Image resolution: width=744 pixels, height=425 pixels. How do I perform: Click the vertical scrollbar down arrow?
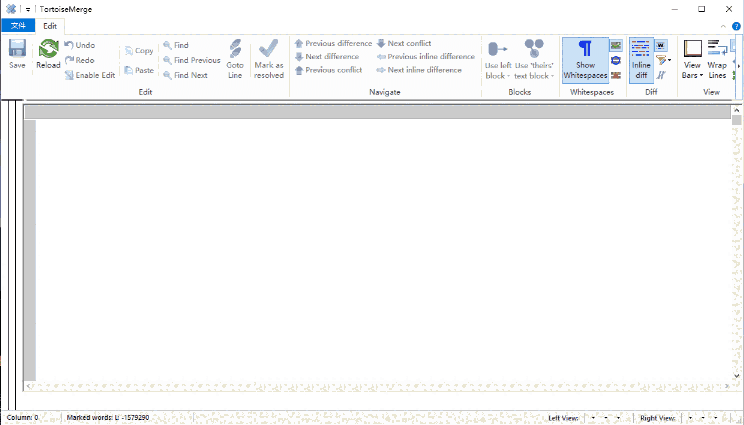736,376
